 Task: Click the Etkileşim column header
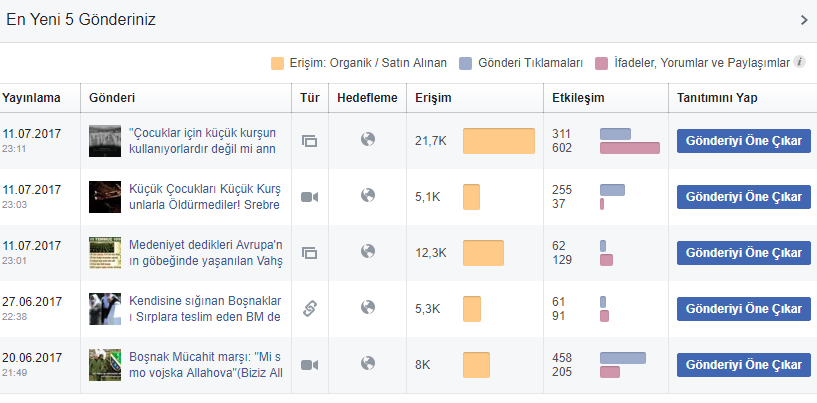point(578,98)
